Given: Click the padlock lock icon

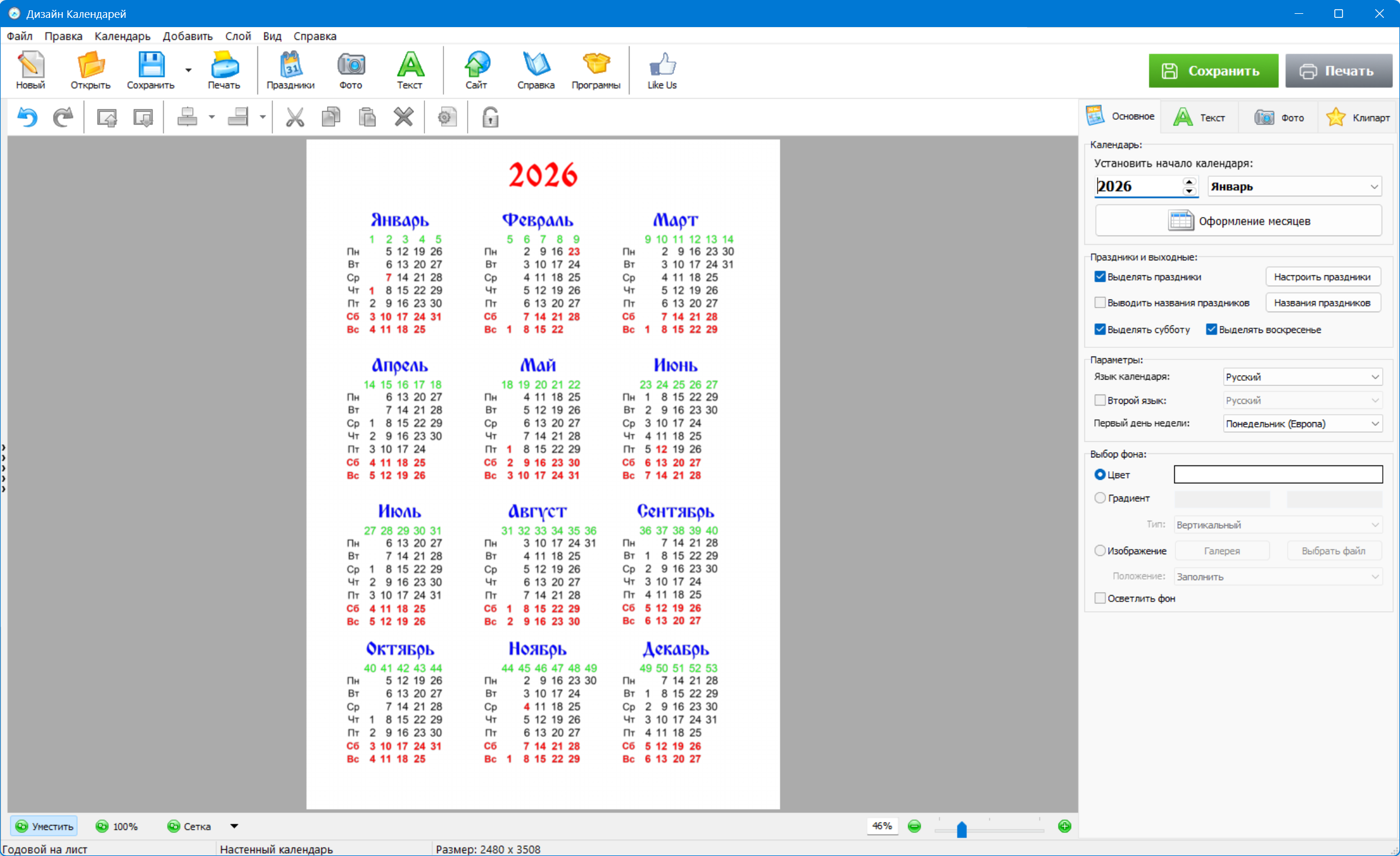Looking at the screenshot, I should point(490,118).
